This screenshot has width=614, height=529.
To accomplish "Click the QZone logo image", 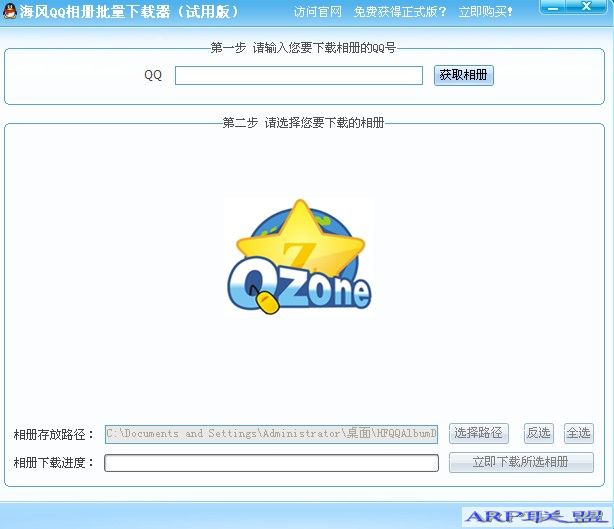I will (x=299, y=257).
